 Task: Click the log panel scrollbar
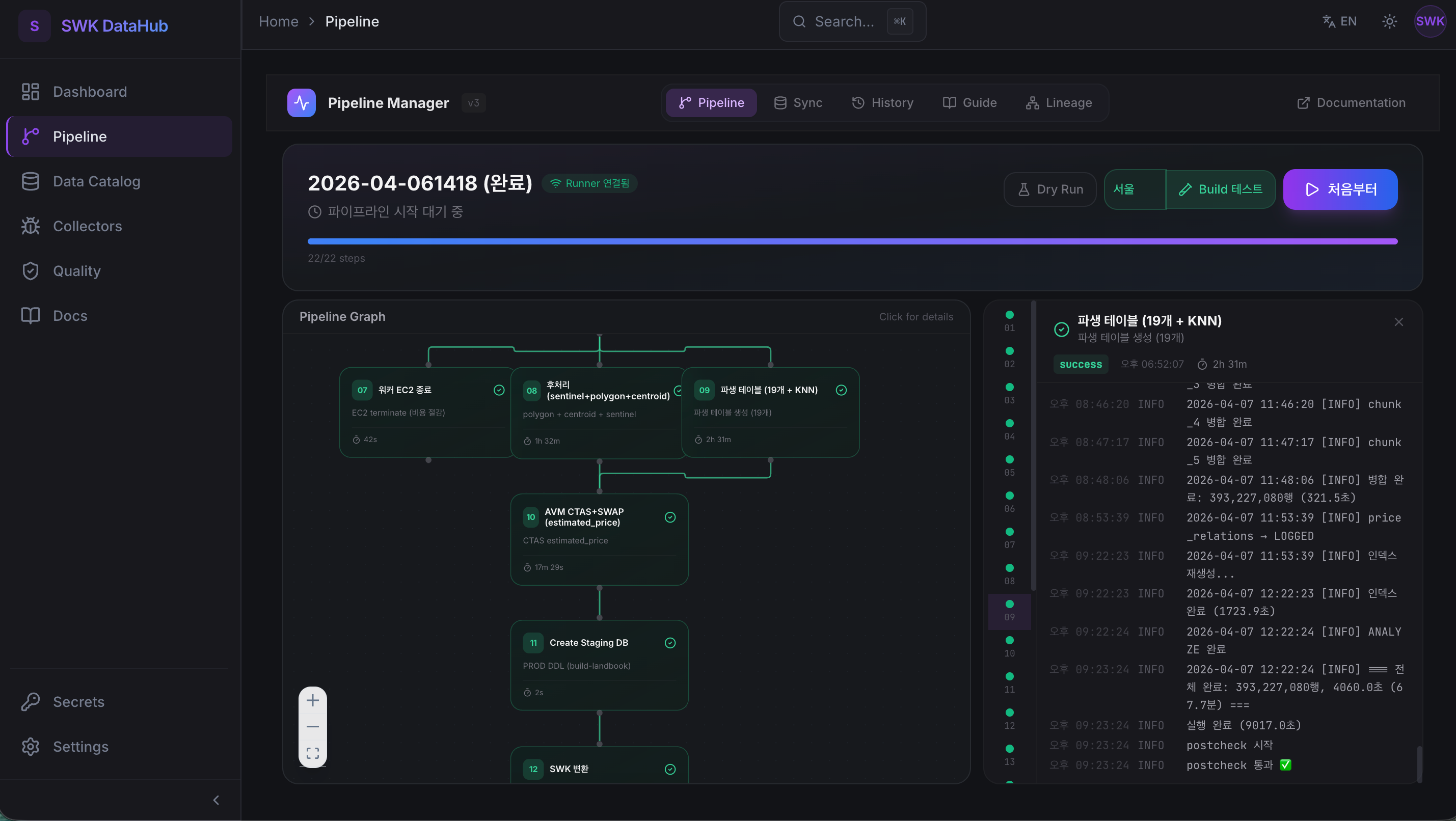[1419, 764]
